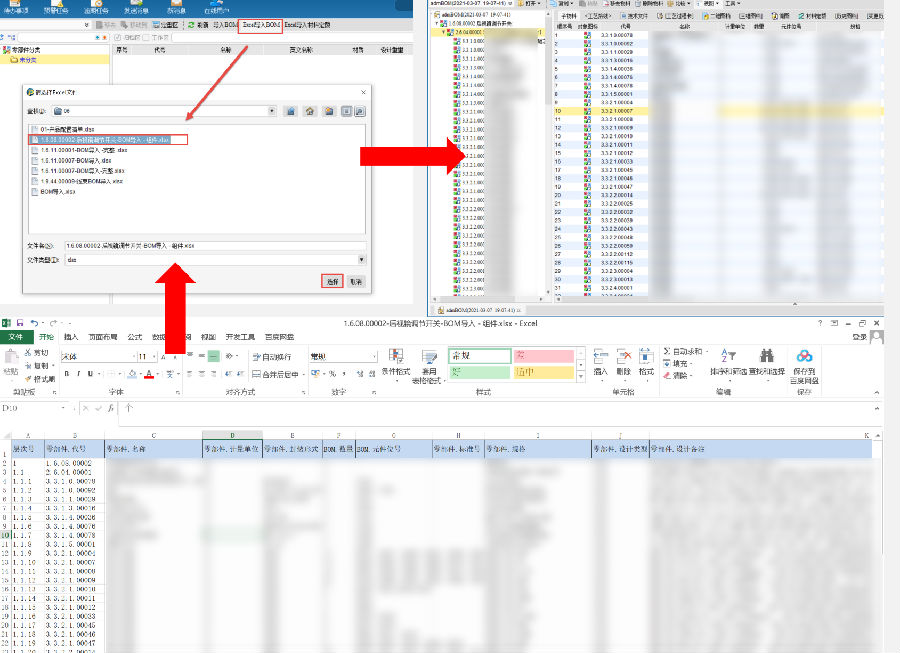Viewport: 900px width, 653px height.
Task: Open the 文件 tab in Excel
Action: pyautogui.click(x=16, y=338)
